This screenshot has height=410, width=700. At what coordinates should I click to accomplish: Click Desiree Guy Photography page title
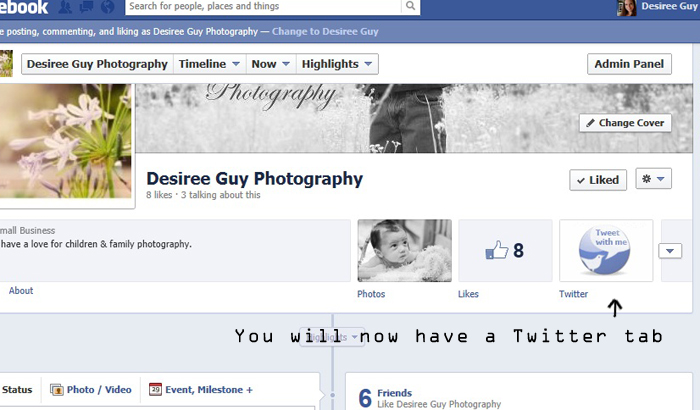coord(254,179)
